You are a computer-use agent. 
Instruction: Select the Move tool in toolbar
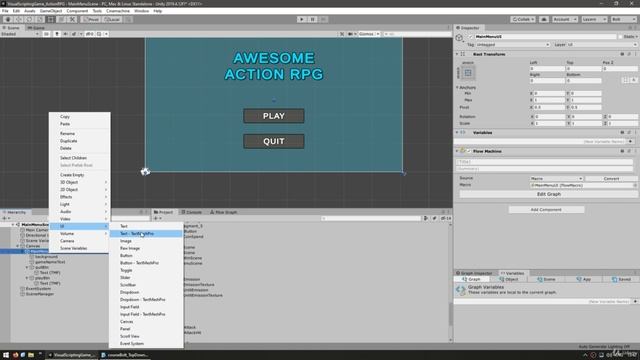[x=18, y=19]
